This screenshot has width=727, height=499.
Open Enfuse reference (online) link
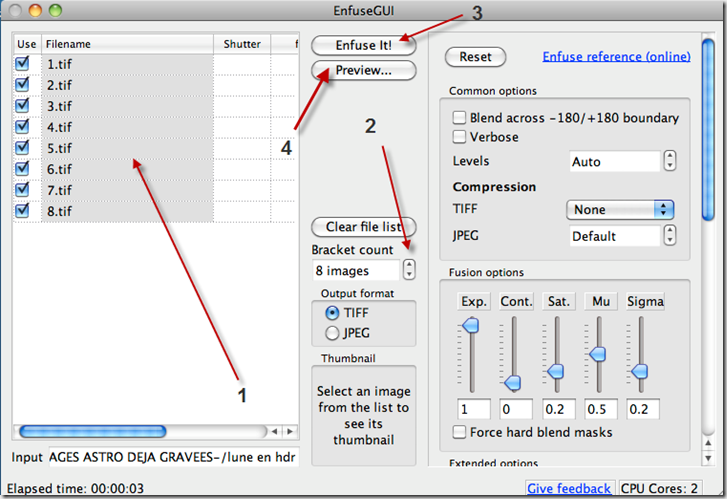pos(616,57)
